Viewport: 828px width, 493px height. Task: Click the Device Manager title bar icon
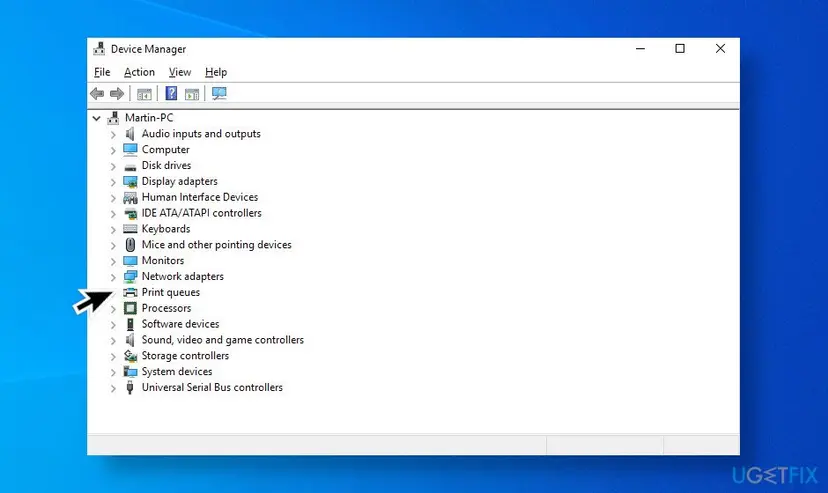pyautogui.click(x=99, y=49)
